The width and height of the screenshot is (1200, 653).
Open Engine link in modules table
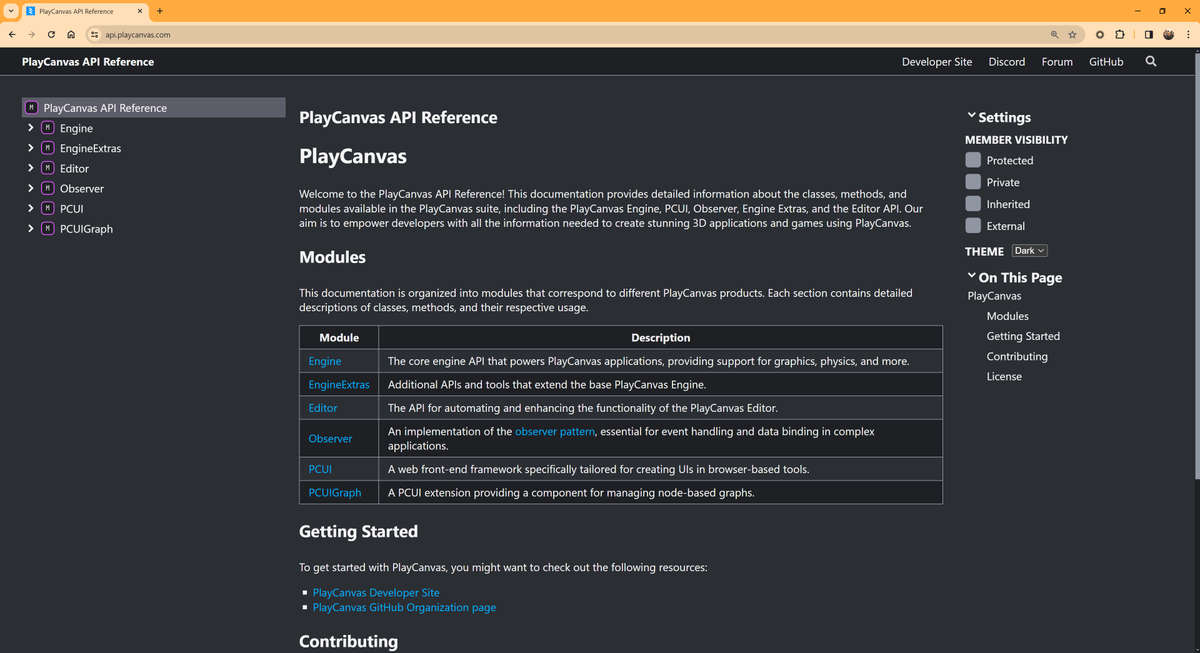coord(325,361)
